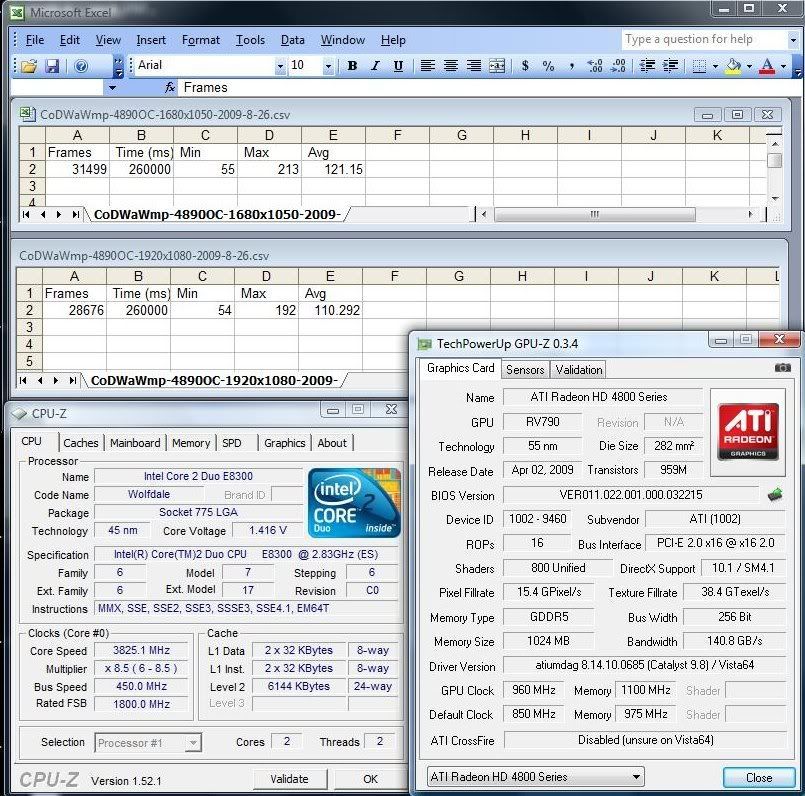Toggle Underline formatting
This screenshot has height=796, width=805.
click(398, 66)
